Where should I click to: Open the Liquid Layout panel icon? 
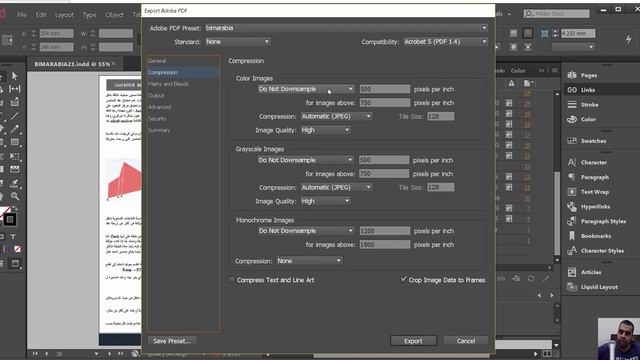pos(572,287)
